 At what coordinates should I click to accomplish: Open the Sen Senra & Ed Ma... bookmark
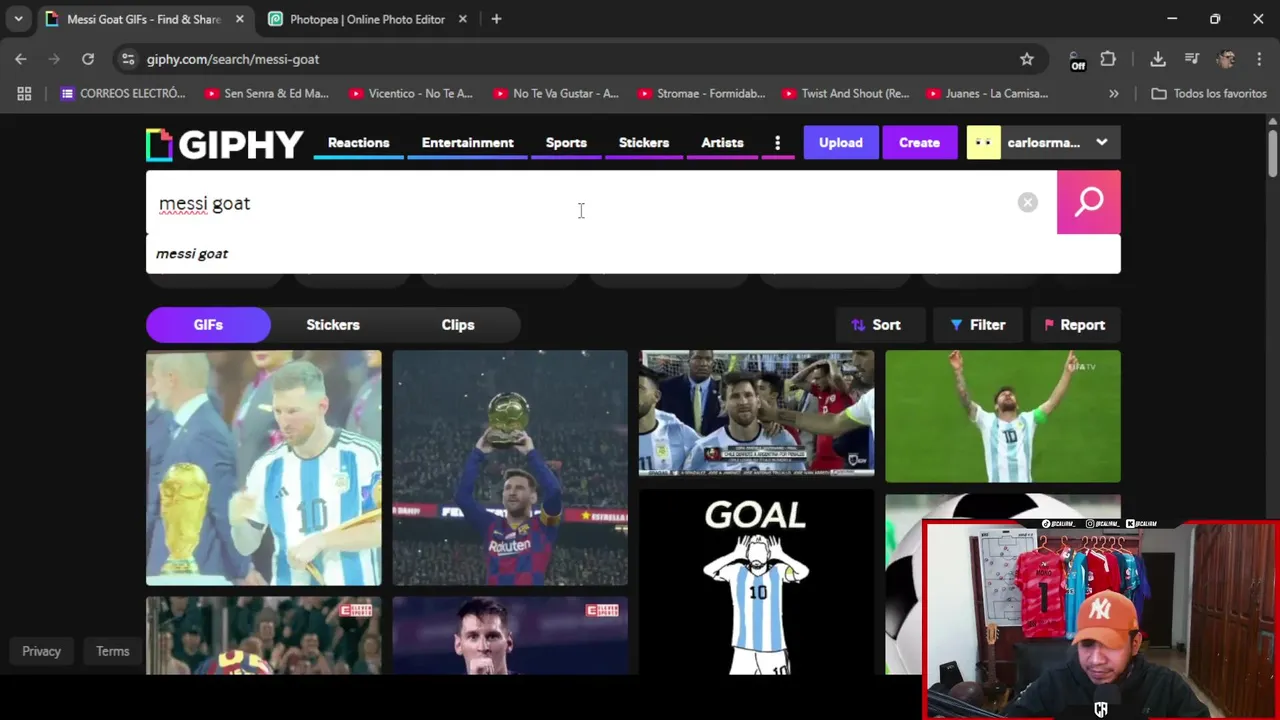pyautogui.click(x=267, y=93)
